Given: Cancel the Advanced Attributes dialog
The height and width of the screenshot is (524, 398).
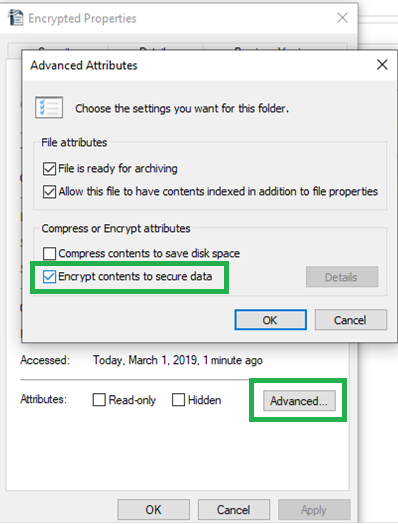Looking at the screenshot, I should [351, 320].
